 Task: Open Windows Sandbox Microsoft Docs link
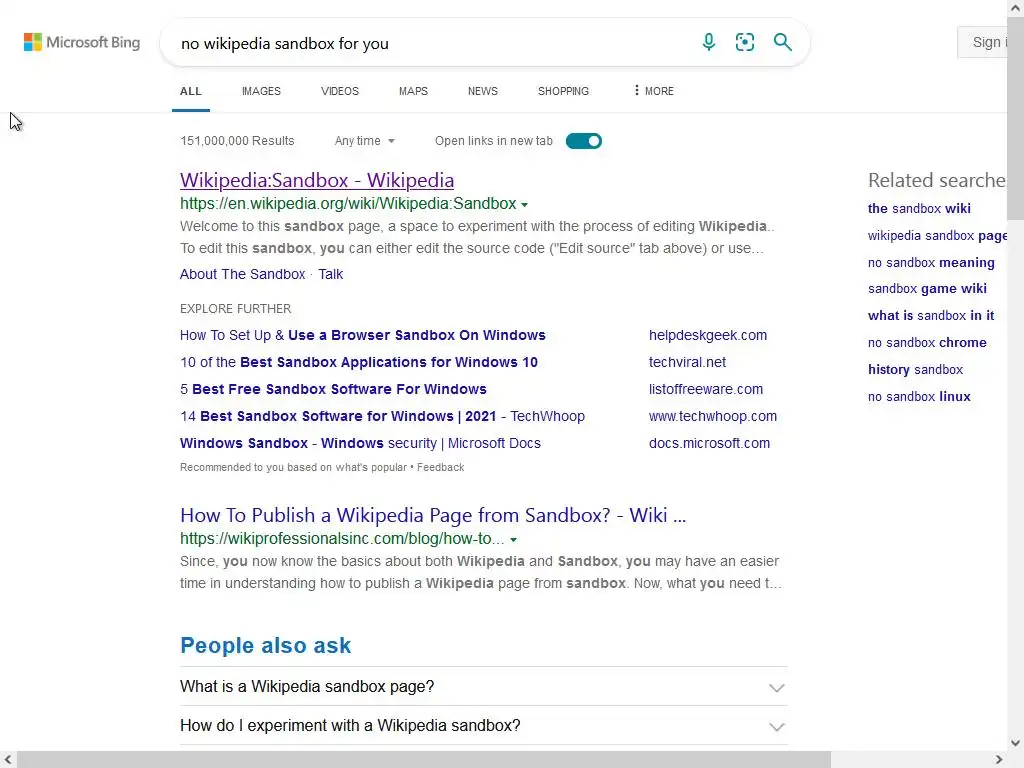coord(360,443)
